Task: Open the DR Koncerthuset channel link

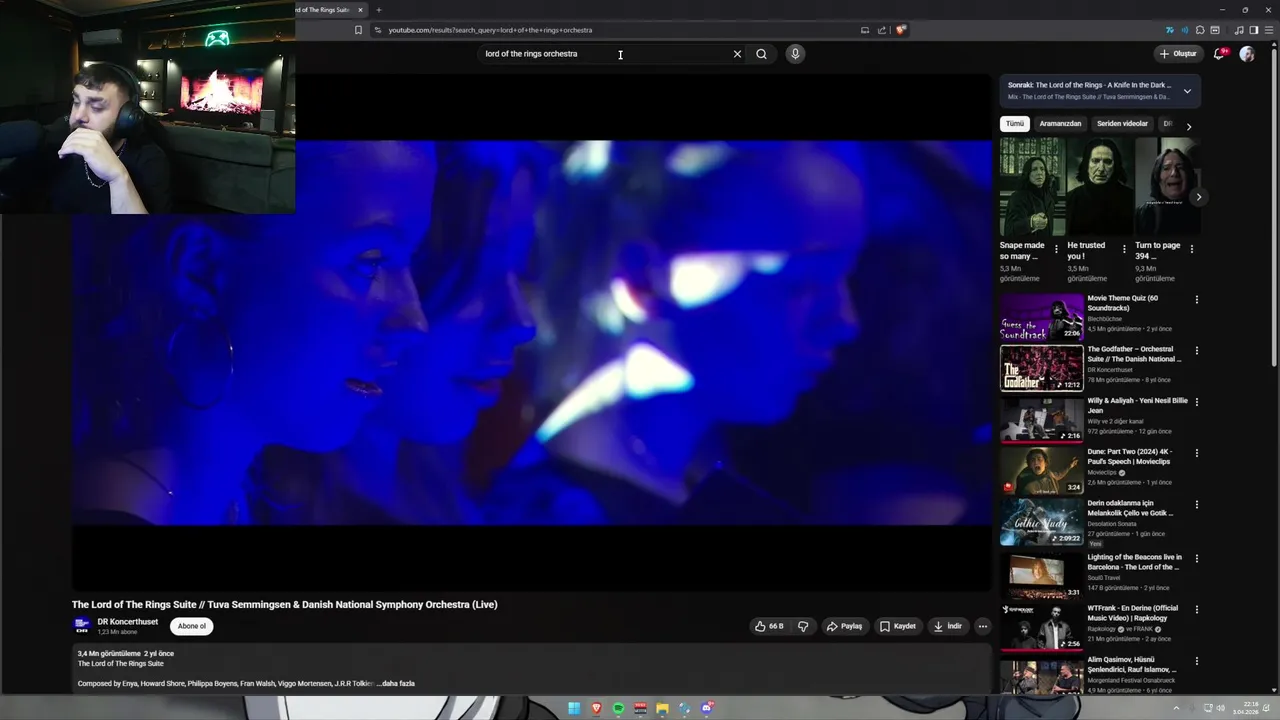Action: [127, 622]
